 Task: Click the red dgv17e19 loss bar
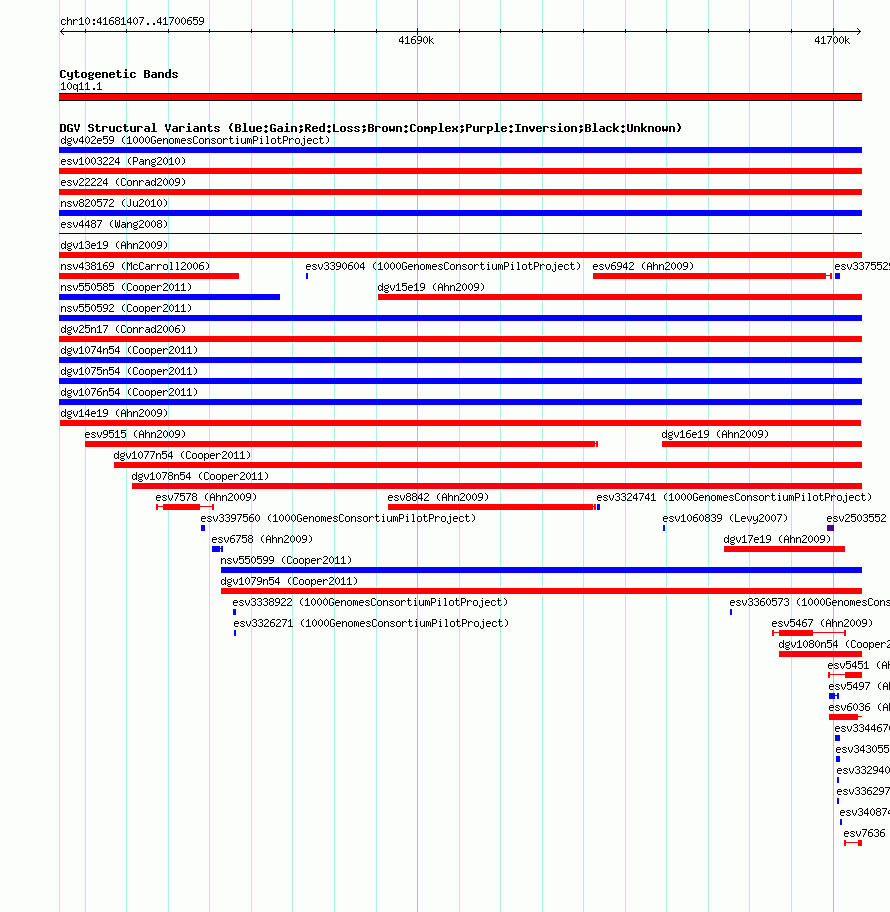[x=784, y=549]
